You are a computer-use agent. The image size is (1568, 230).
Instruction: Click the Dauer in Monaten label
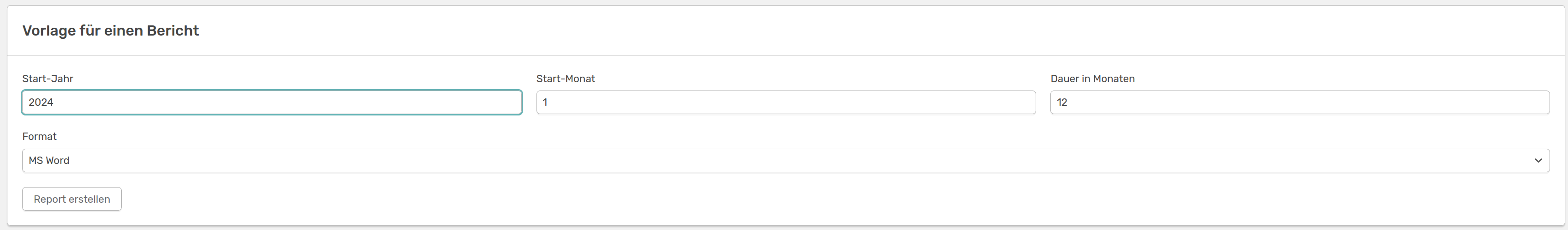[1092, 79]
